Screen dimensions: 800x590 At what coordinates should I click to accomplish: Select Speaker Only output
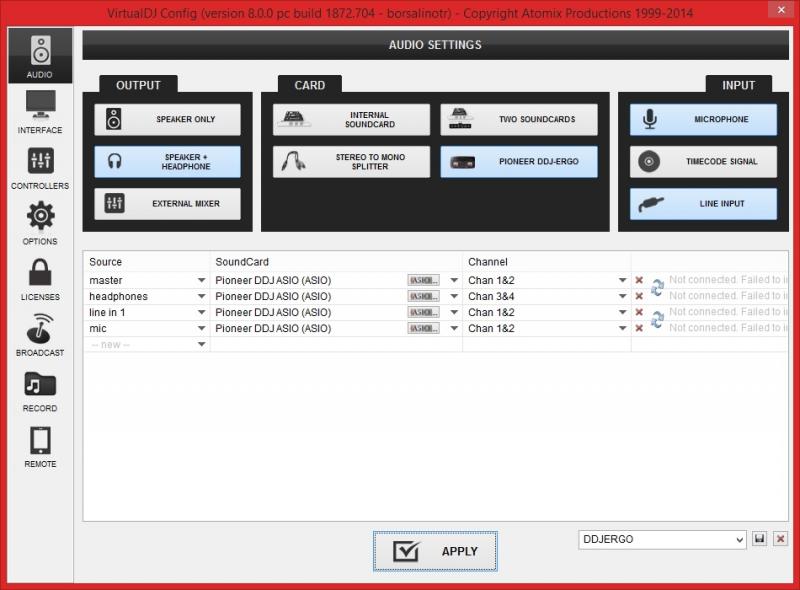coord(167,119)
